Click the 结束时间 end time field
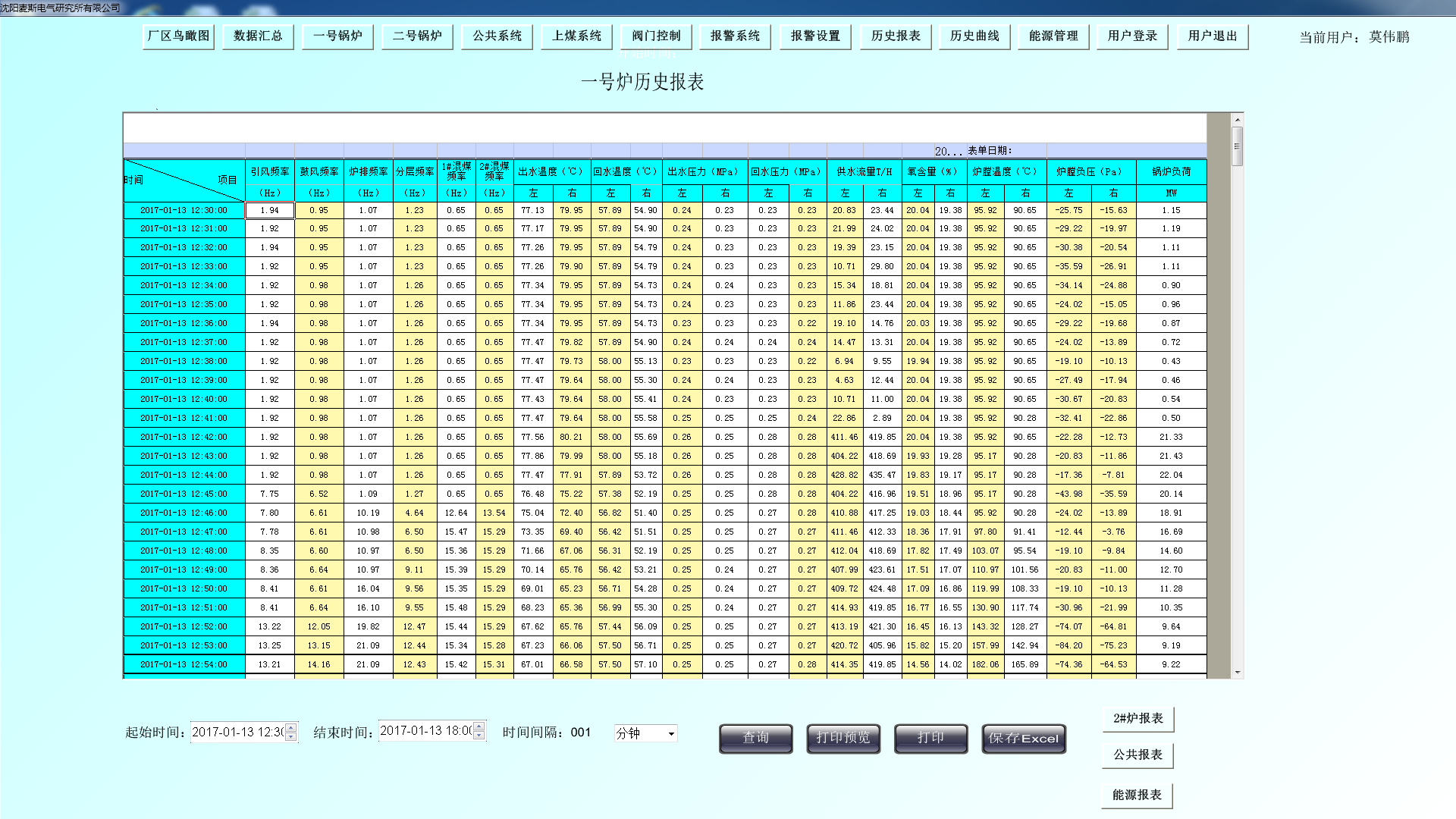Image resolution: width=1456 pixels, height=819 pixels. (x=425, y=731)
